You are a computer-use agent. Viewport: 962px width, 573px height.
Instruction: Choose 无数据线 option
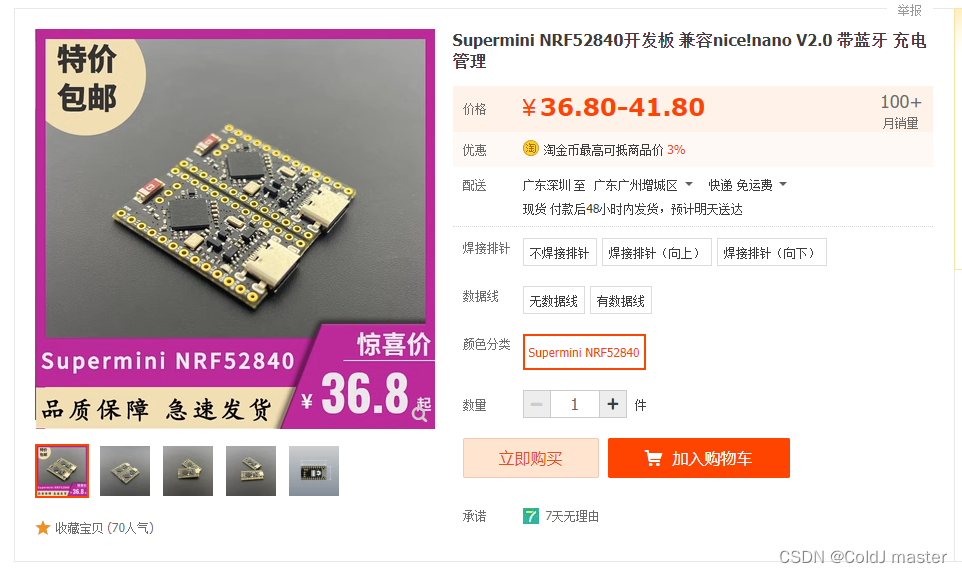(553, 300)
